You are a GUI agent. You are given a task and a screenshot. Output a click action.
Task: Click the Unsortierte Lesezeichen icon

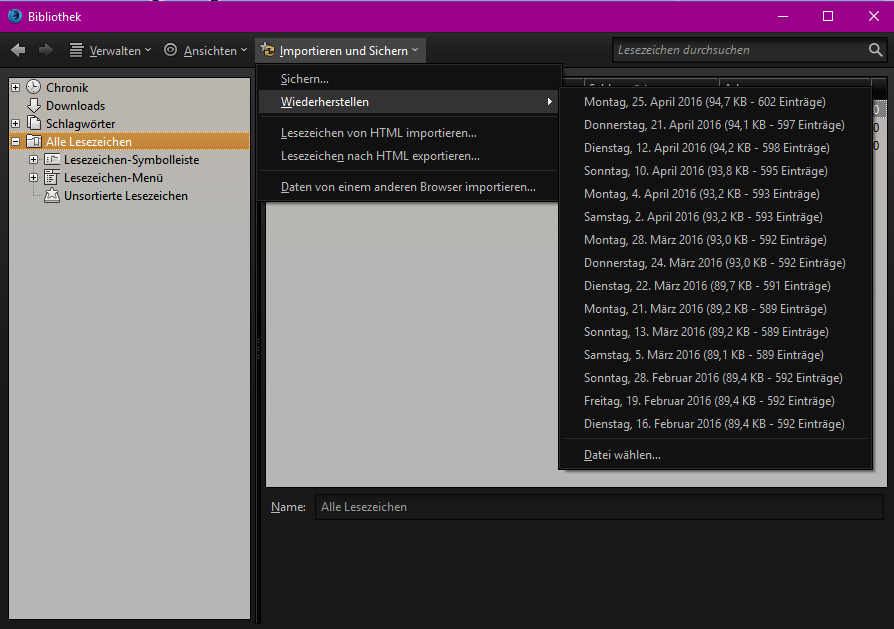point(52,196)
